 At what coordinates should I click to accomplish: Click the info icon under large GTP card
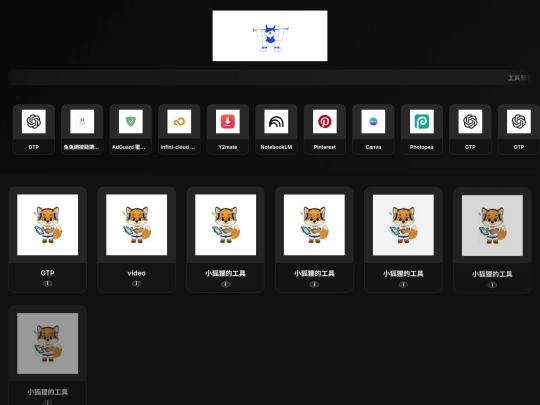tap(48, 283)
